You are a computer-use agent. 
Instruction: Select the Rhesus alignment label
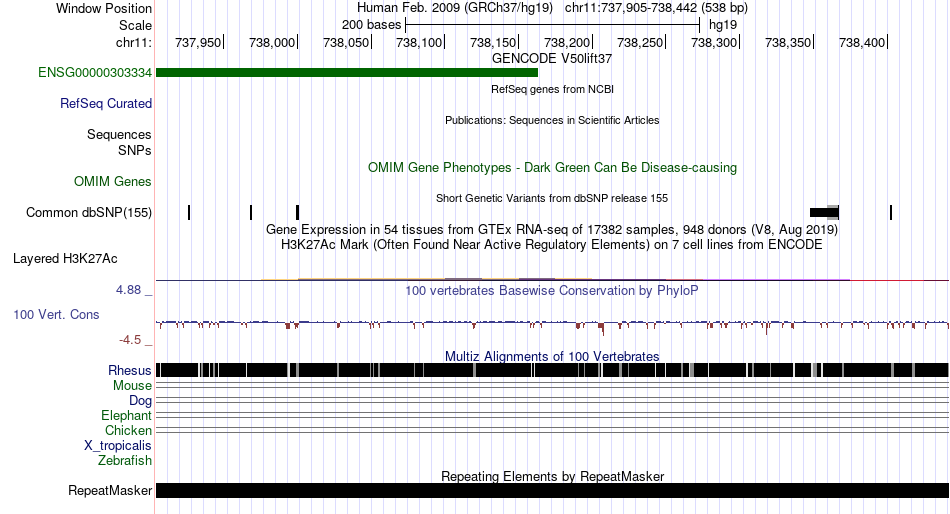click(130, 370)
